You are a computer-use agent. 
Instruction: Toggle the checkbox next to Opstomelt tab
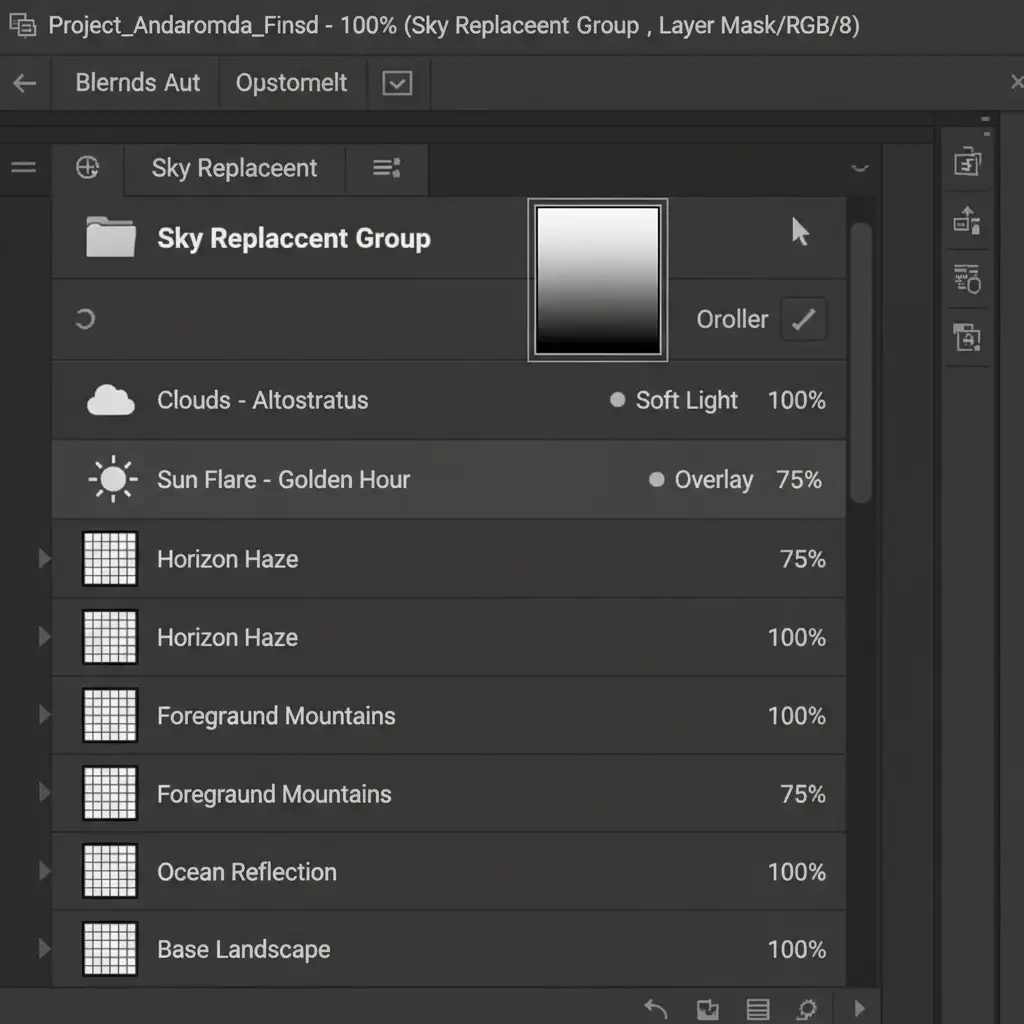[x=398, y=84]
